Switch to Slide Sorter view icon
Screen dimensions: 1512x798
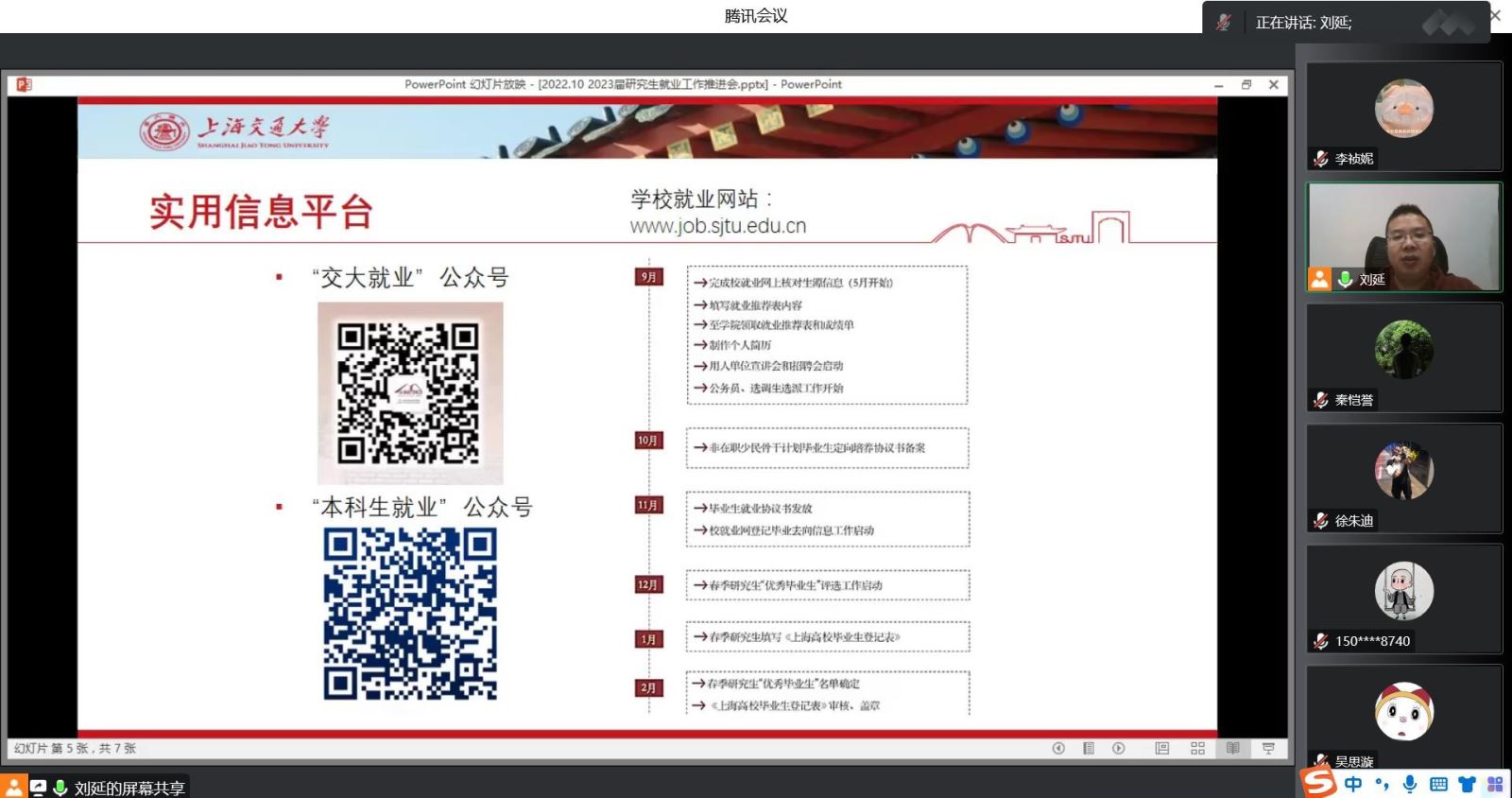[x=1197, y=748]
